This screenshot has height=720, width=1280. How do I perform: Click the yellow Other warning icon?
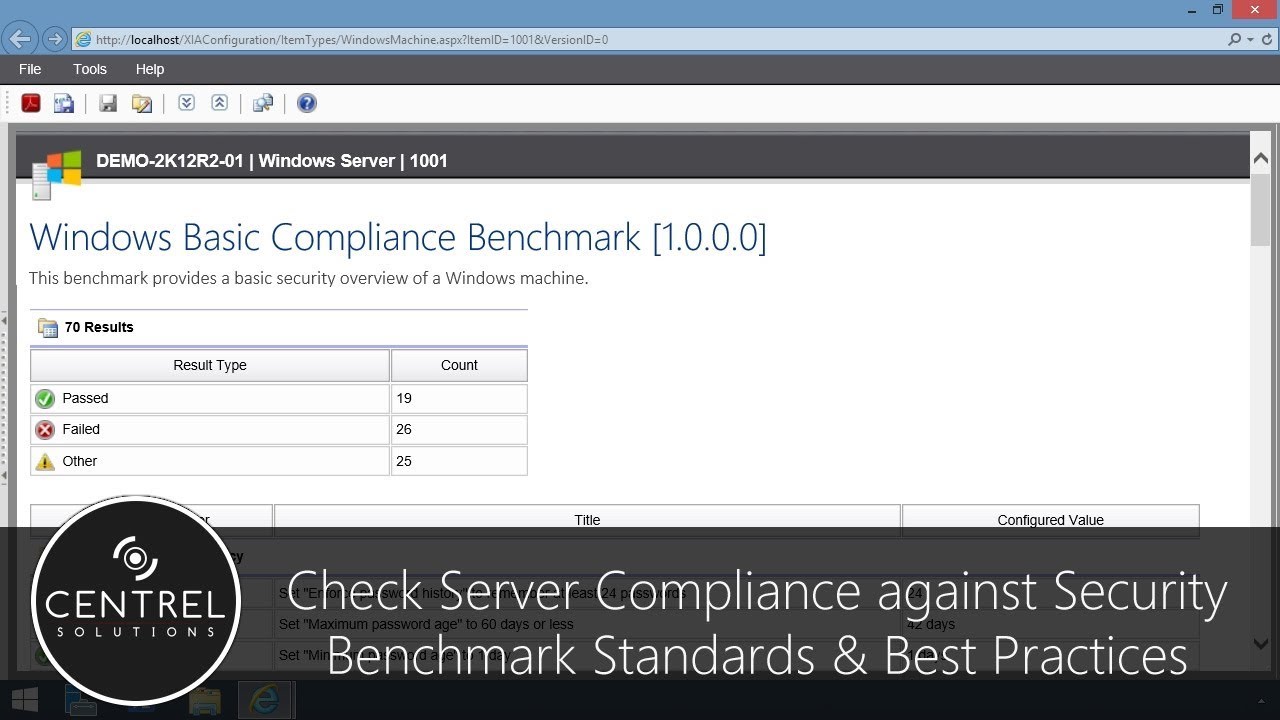(45, 461)
